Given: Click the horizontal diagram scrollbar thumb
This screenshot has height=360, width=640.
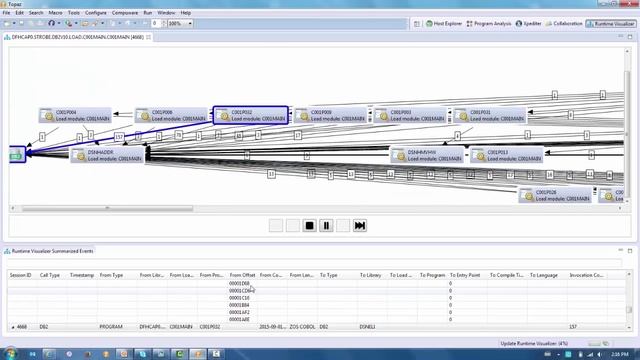Looking at the screenshot, I should (x=107, y=208).
